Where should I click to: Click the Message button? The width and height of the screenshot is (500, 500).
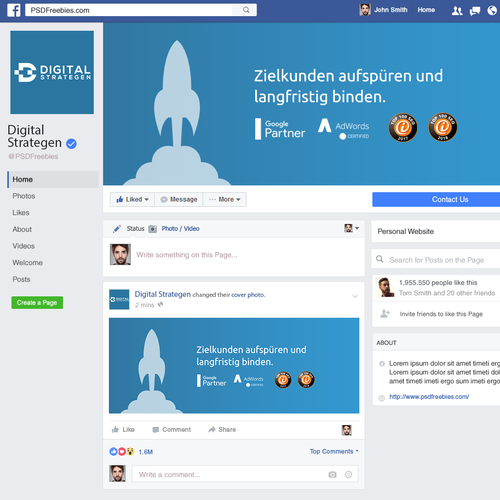(x=179, y=199)
